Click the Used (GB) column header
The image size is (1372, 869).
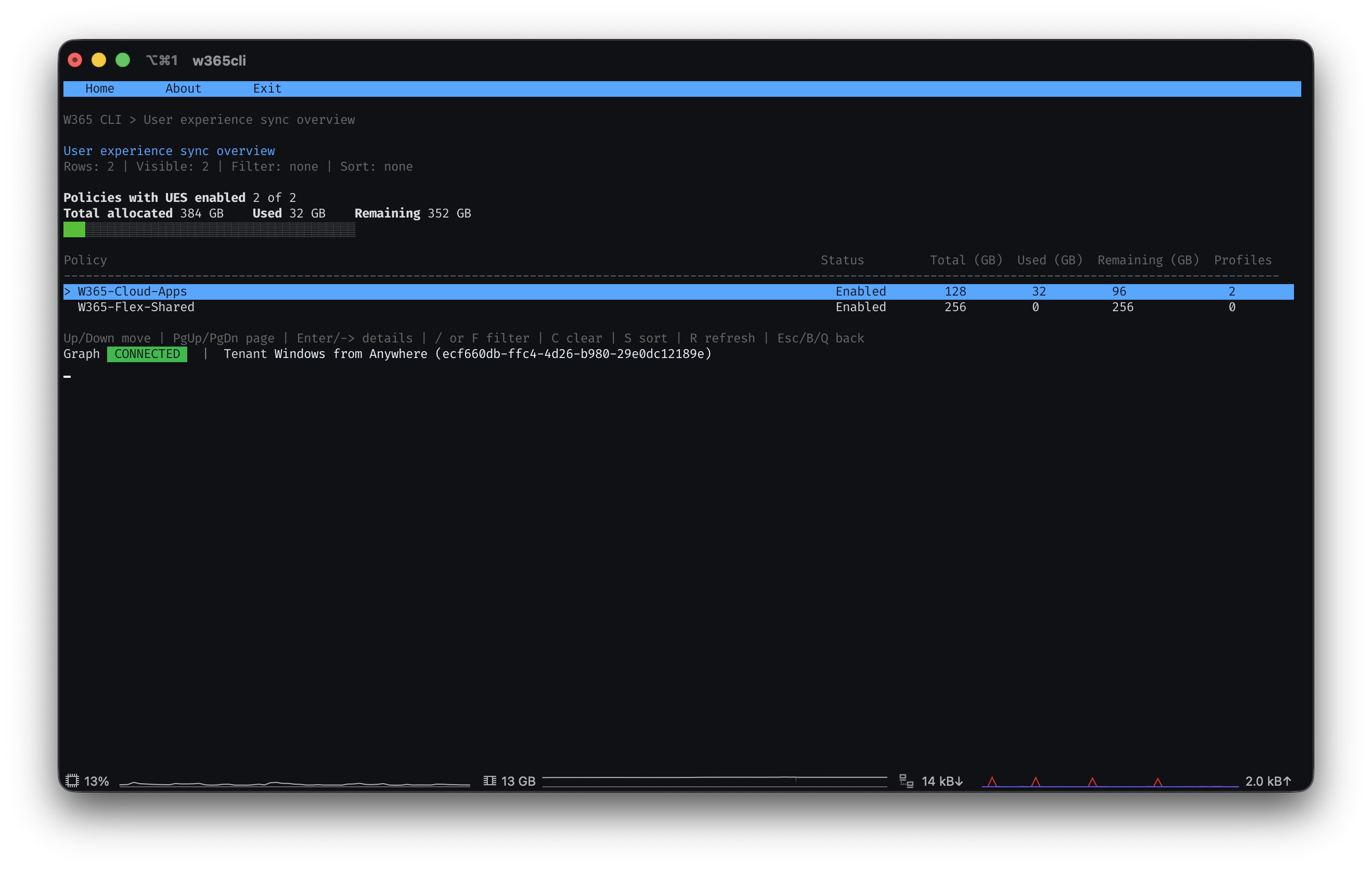(1050, 260)
